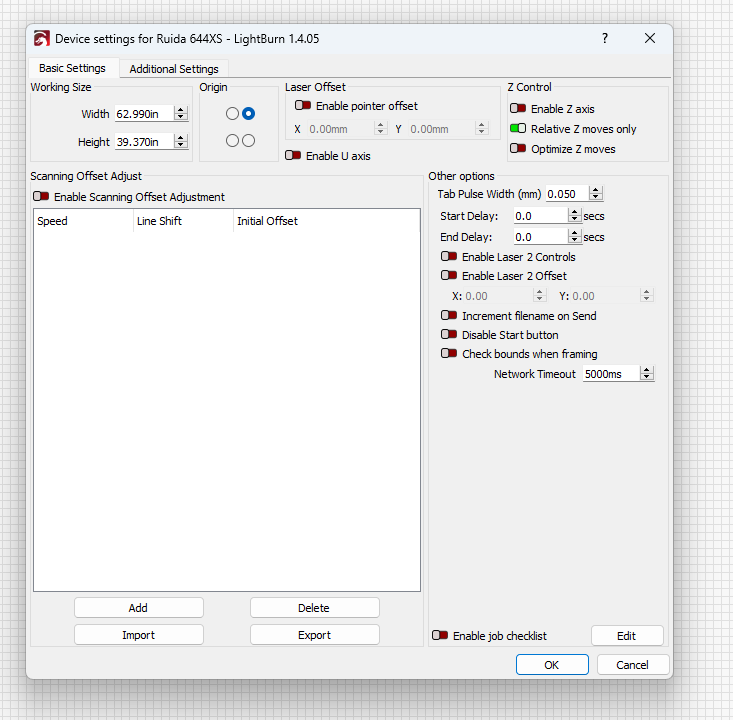Open the Additional Settings tab
The height and width of the screenshot is (720, 733).
click(x=174, y=69)
